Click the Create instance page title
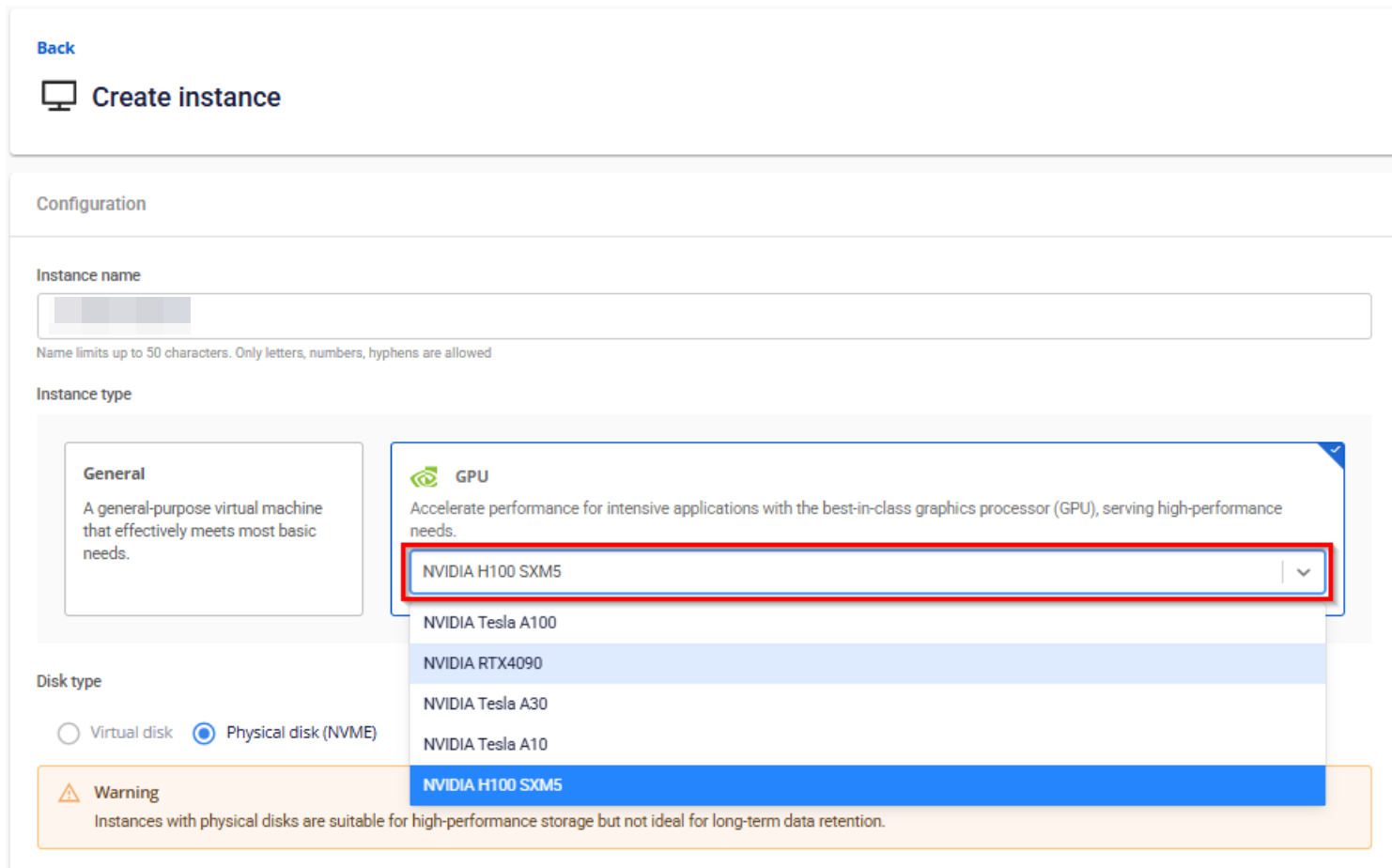Screen dimensions: 1392x868 (x=186, y=97)
